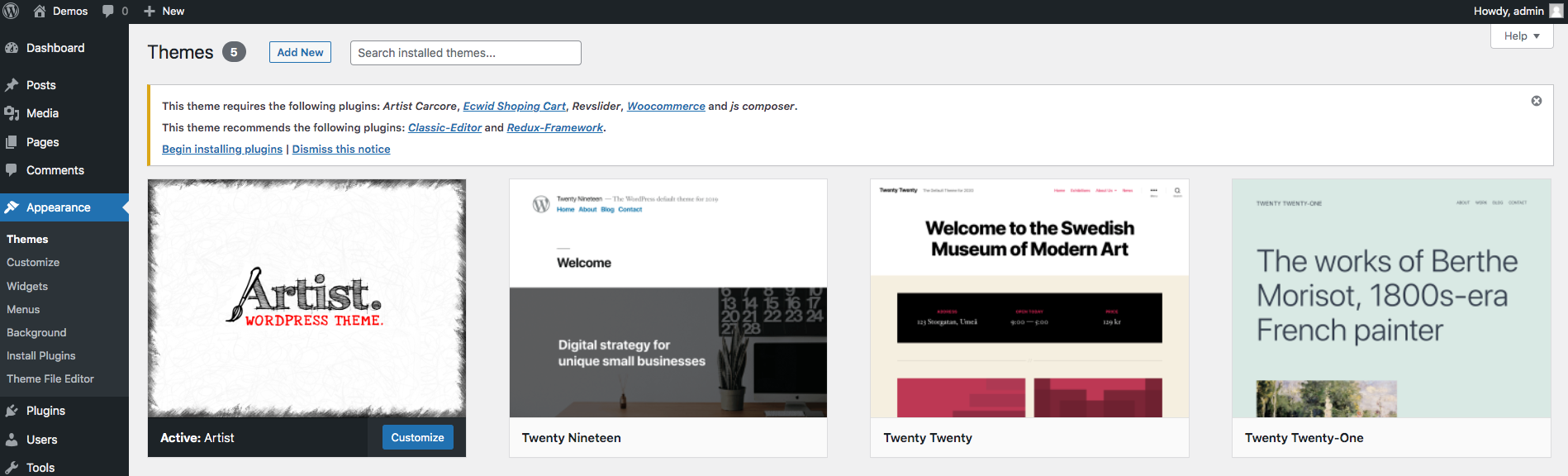Click the Demos site name link
The height and width of the screenshot is (476, 1568).
pos(70,11)
